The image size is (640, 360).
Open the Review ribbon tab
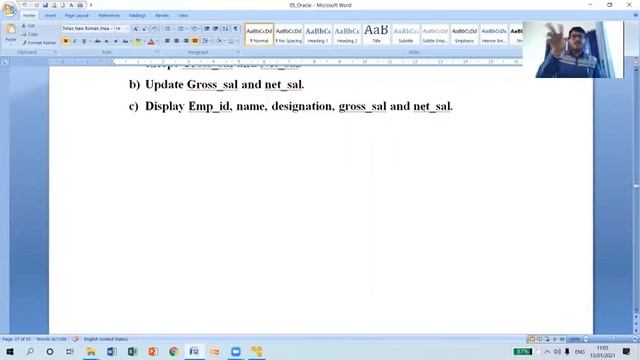(162, 16)
